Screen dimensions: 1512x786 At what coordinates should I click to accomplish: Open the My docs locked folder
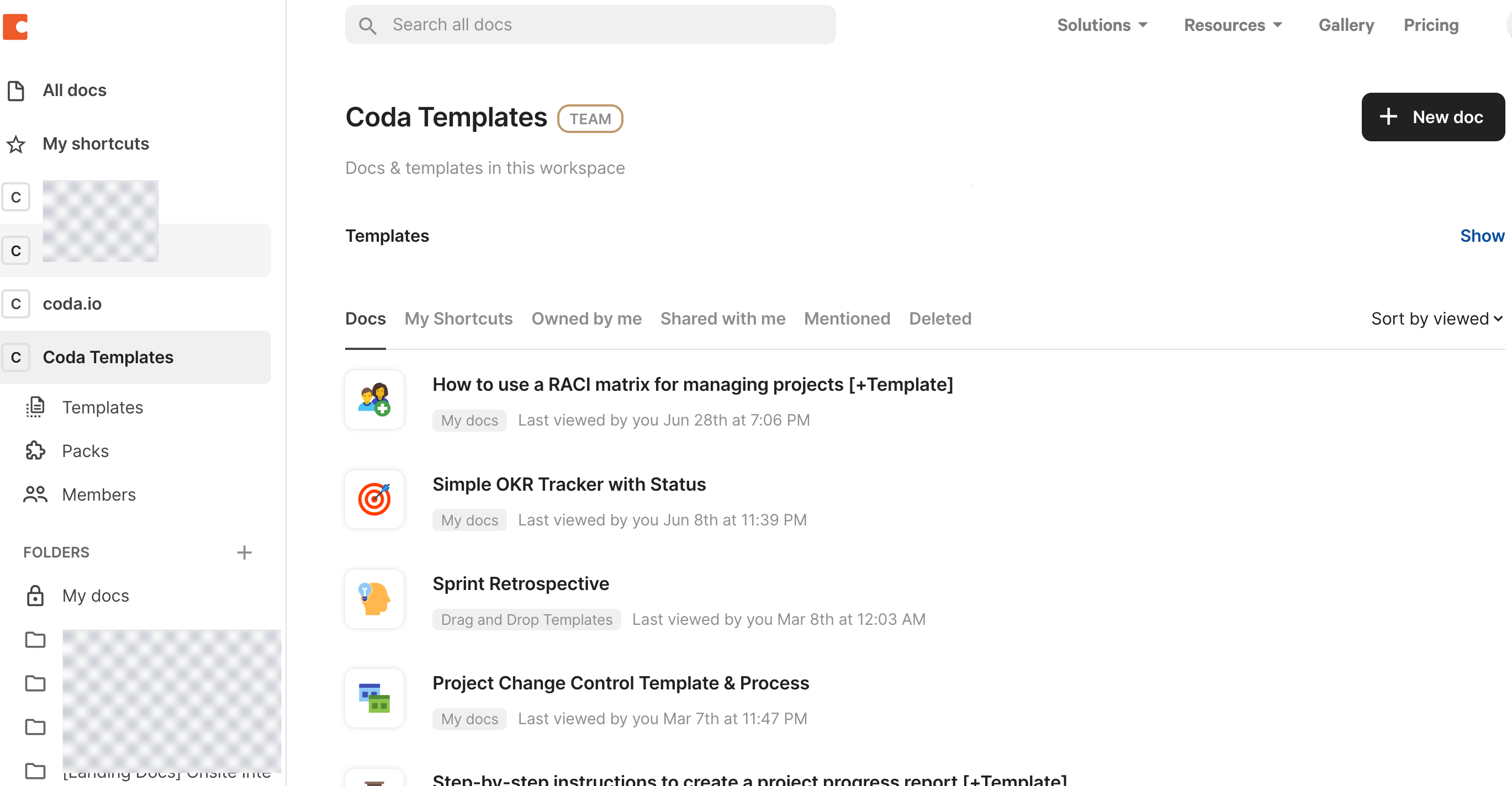click(96, 596)
